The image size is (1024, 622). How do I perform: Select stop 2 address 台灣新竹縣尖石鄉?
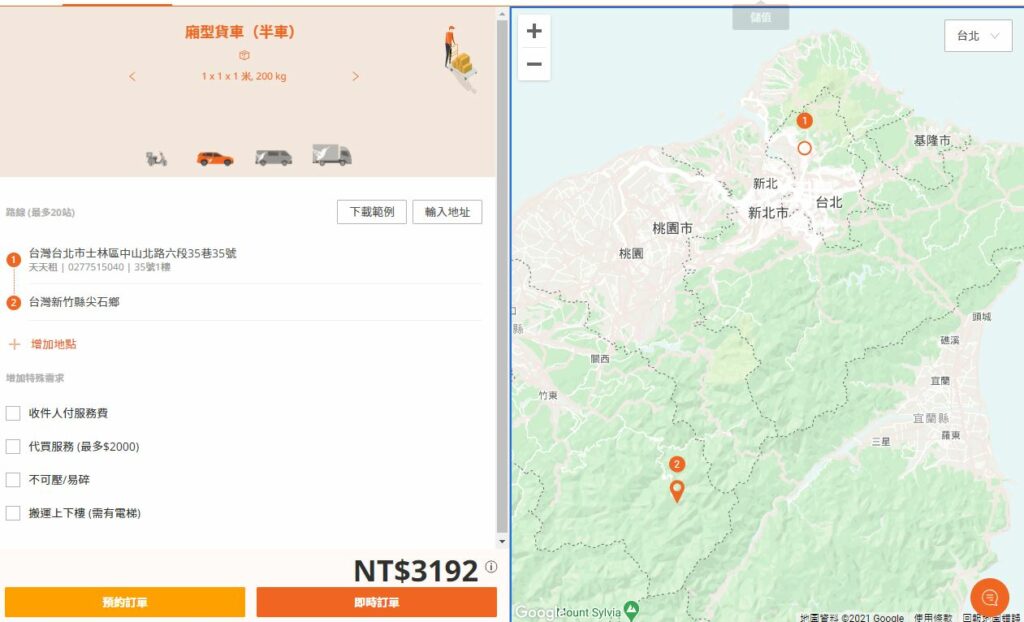click(74, 302)
